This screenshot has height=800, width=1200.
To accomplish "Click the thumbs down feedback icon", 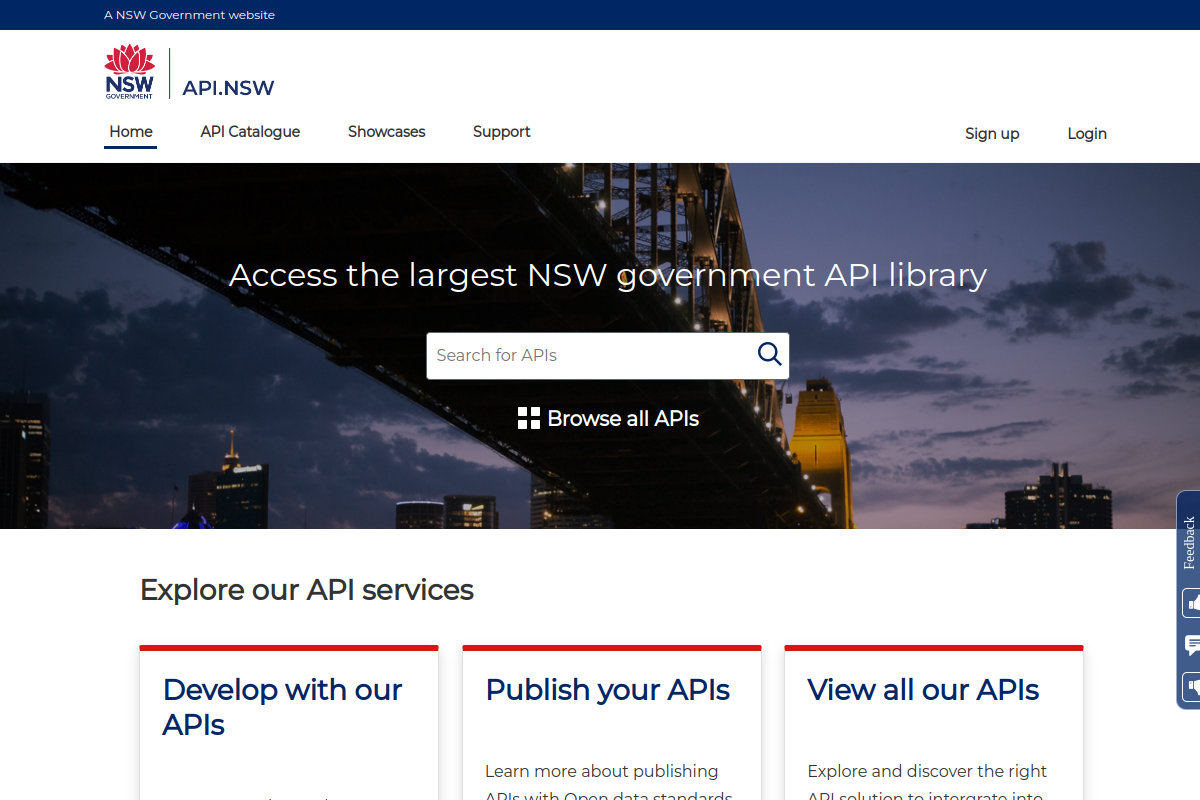I will (x=1192, y=687).
